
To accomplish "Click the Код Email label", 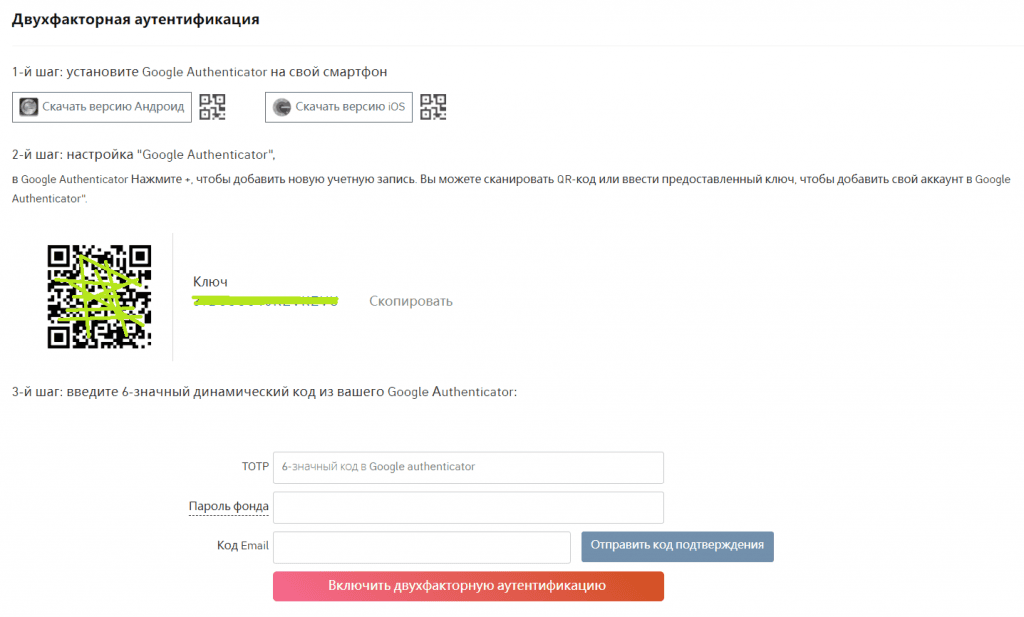I will (243, 546).
